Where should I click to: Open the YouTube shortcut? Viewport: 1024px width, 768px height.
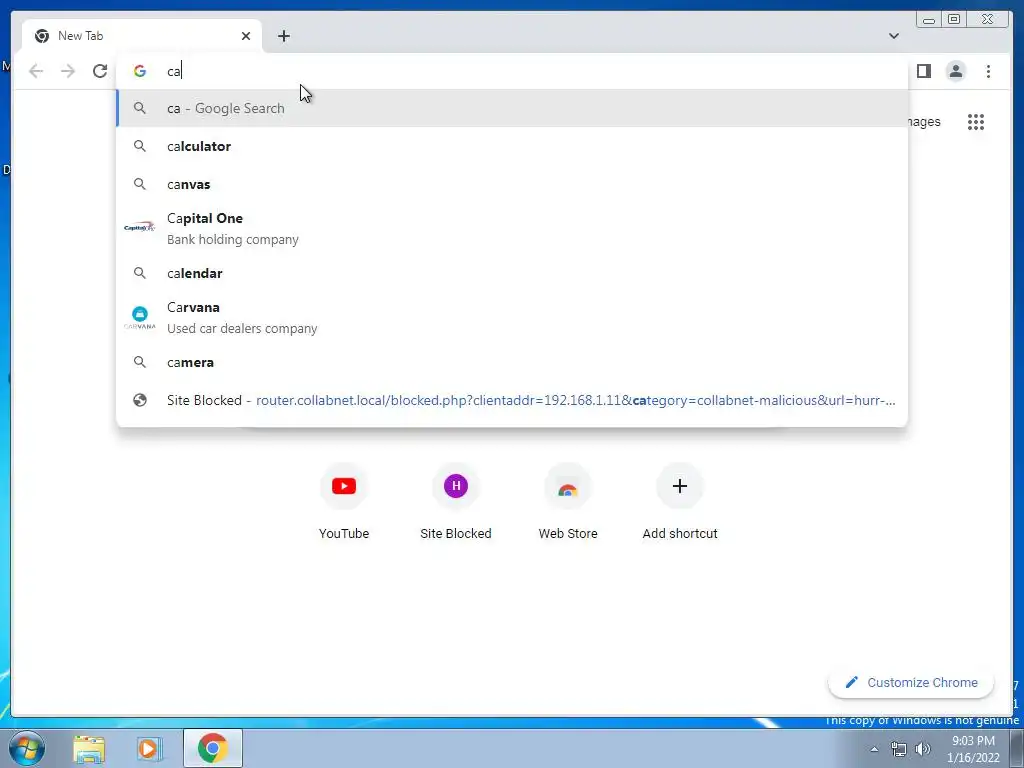point(344,502)
